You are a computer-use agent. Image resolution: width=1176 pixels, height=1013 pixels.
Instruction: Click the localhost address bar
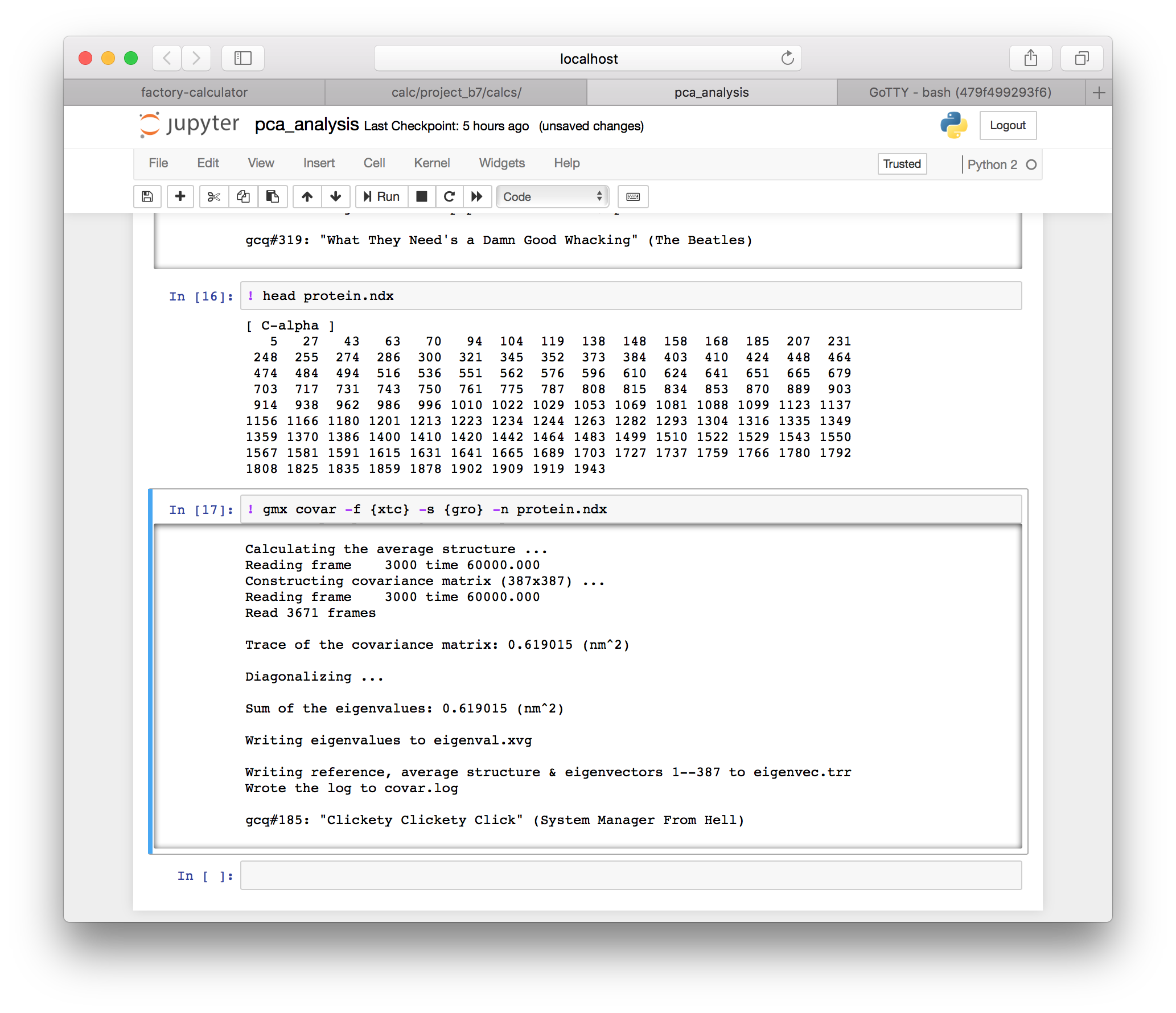coord(588,58)
